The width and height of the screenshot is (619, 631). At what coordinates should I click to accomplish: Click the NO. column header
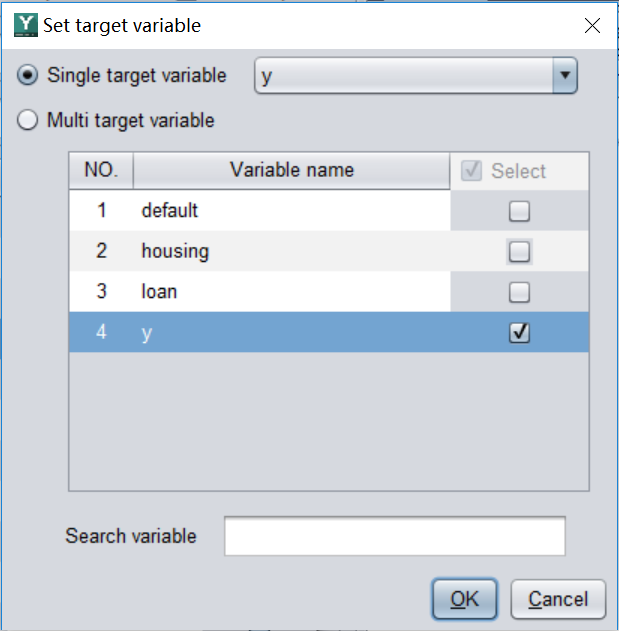coord(101,170)
